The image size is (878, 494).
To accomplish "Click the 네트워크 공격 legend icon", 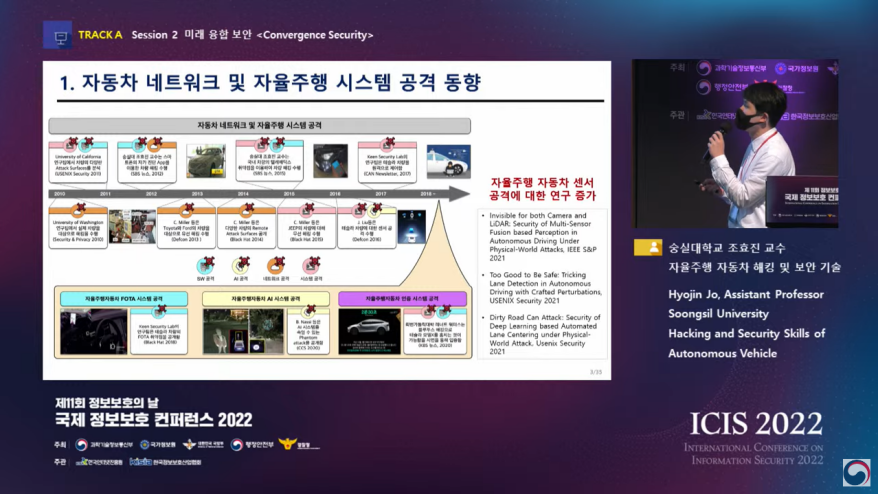I will 275,265.
